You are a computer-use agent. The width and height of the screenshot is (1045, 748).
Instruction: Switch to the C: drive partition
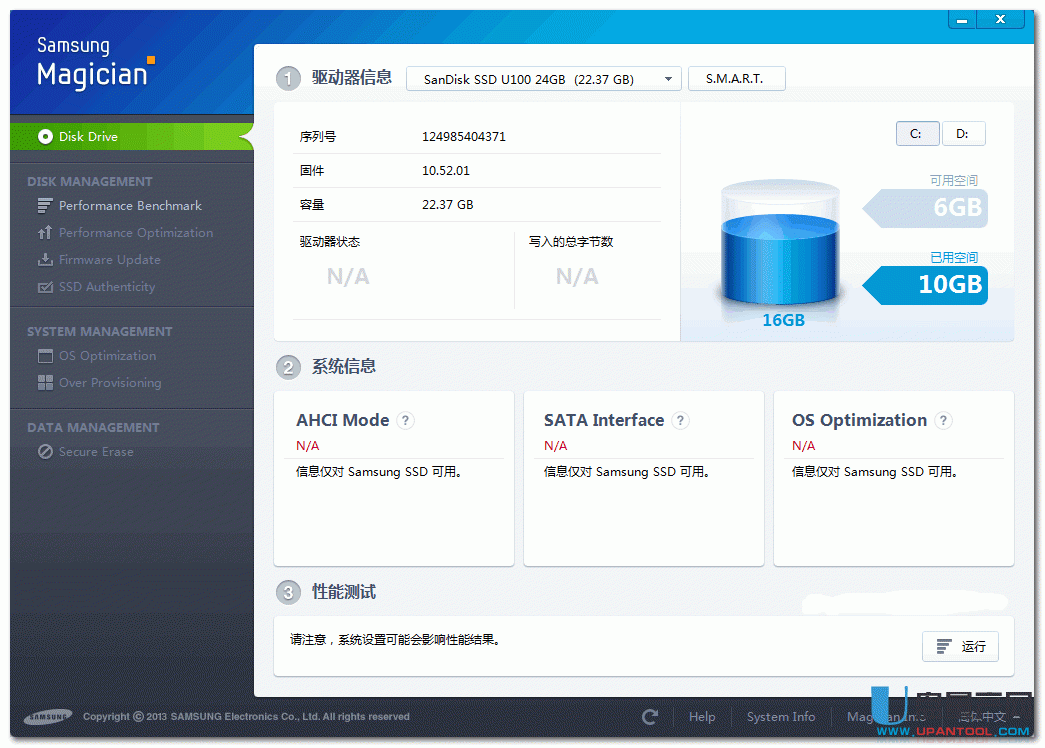pyautogui.click(x=917, y=134)
